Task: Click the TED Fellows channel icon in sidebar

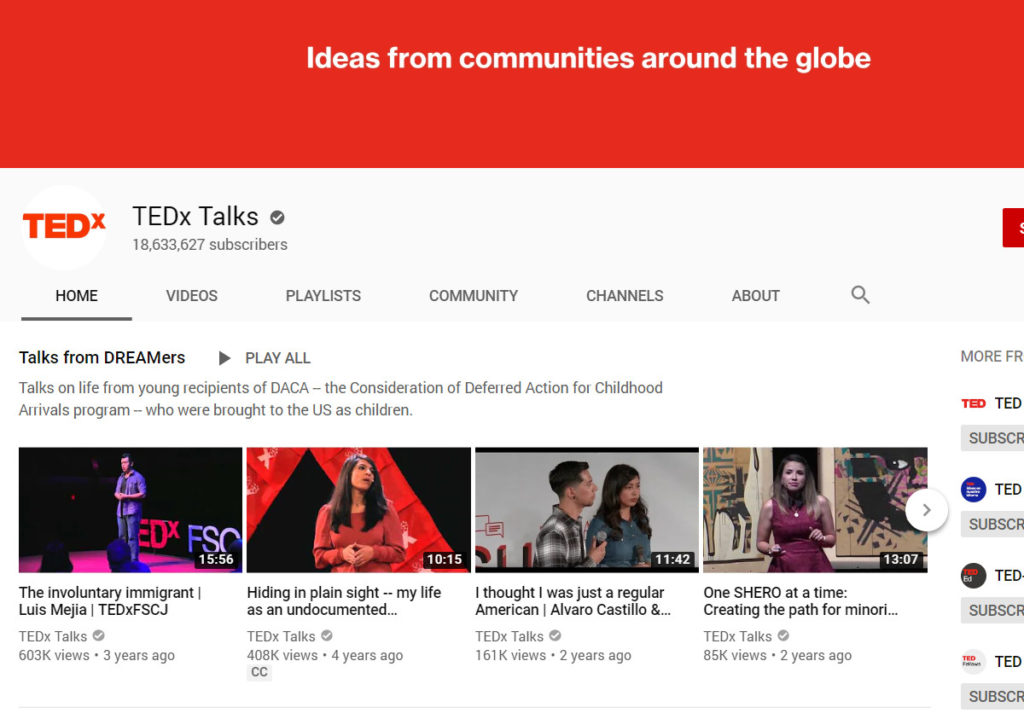Action: pyautogui.click(x=973, y=662)
